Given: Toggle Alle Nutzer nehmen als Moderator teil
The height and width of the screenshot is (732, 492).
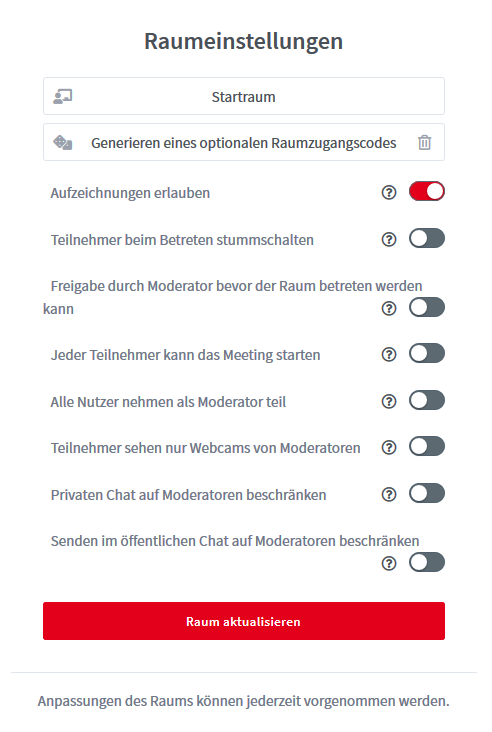Looking at the screenshot, I should coord(427,401).
